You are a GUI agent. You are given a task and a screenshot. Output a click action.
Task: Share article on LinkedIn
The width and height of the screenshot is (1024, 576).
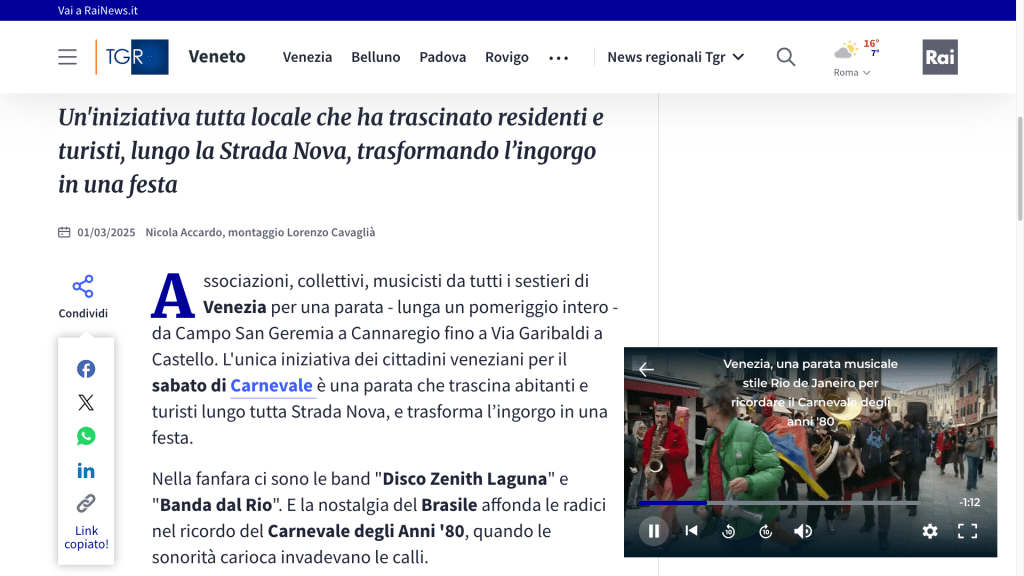[x=86, y=470]
